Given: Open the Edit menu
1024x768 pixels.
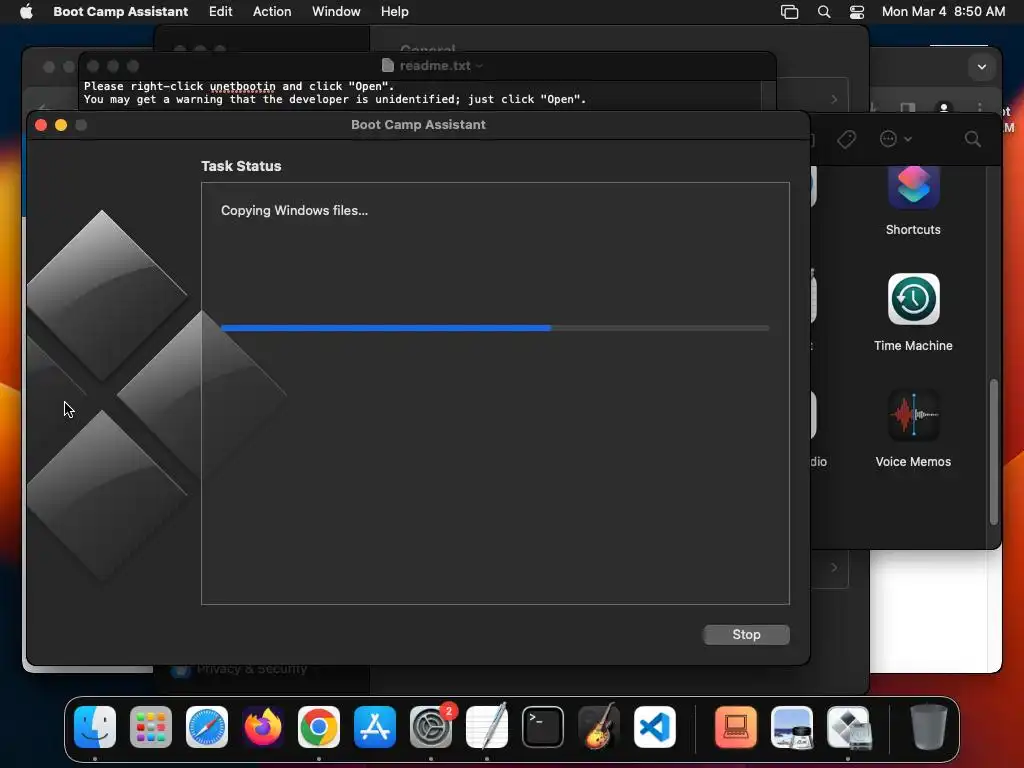Looking at the screenshot, I should (x=220, y=11).
